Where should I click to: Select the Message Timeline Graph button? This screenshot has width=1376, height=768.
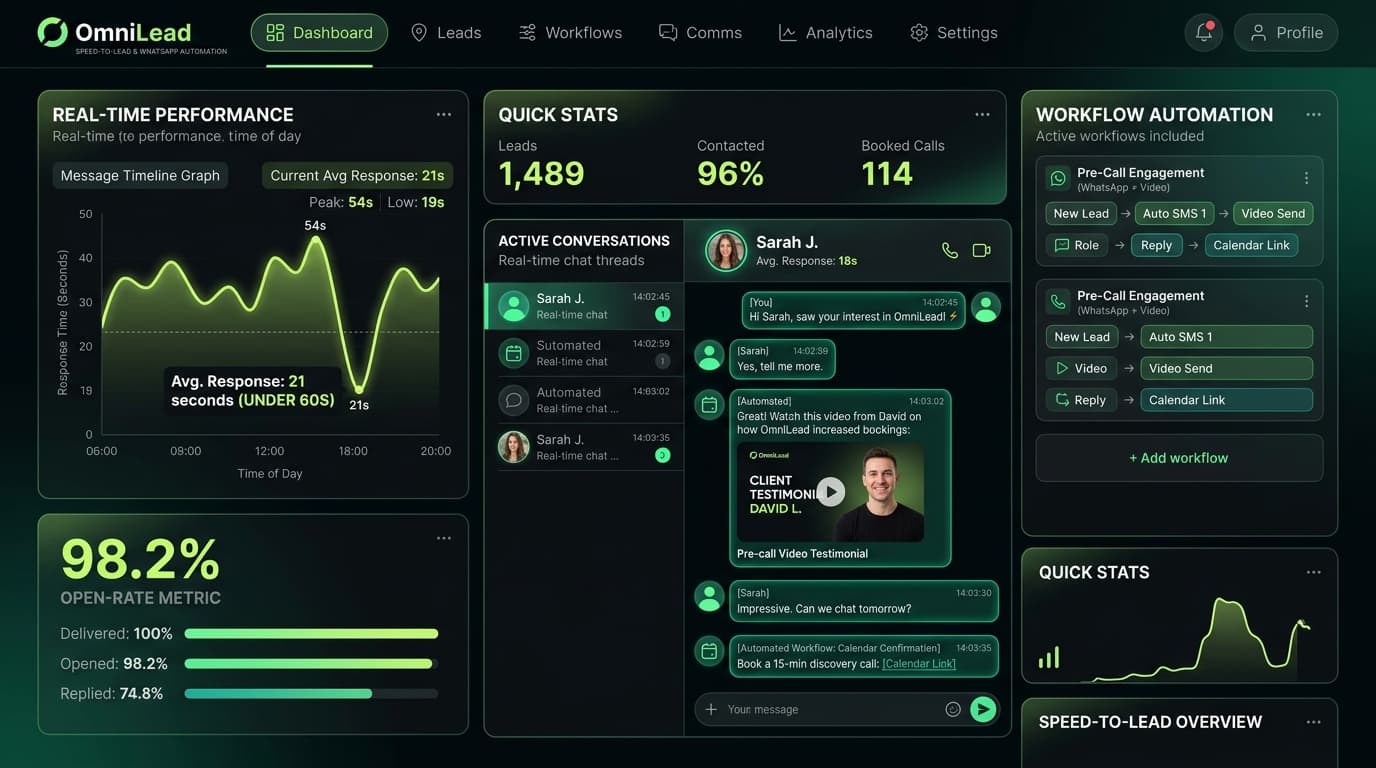pyautogui.click(x=140, y=176)
